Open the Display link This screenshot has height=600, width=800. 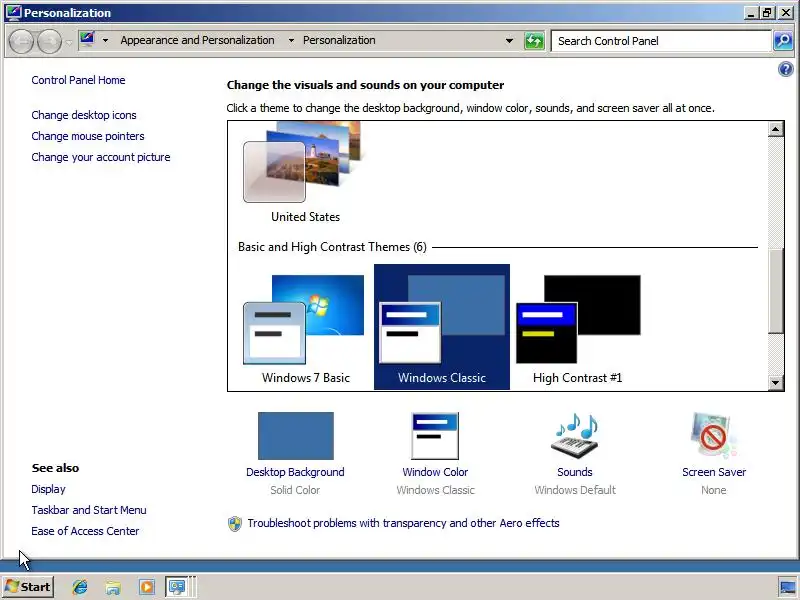click(x=48, y=489)
